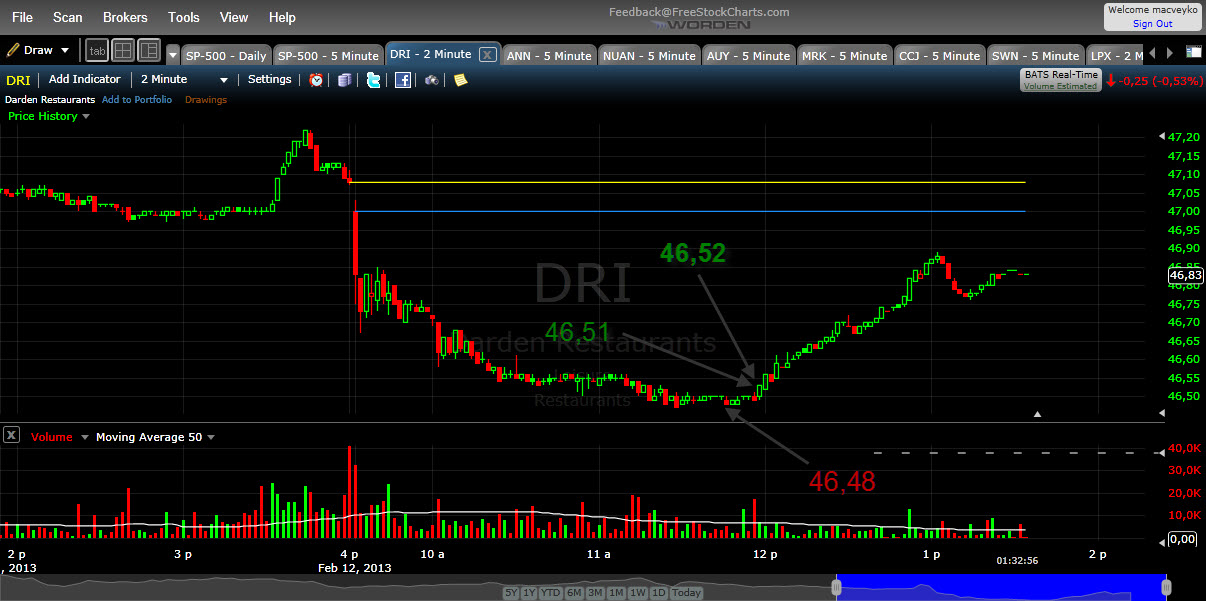The image size is (1206, 601).
Task: Open the Scan menu
Action: 68,17
